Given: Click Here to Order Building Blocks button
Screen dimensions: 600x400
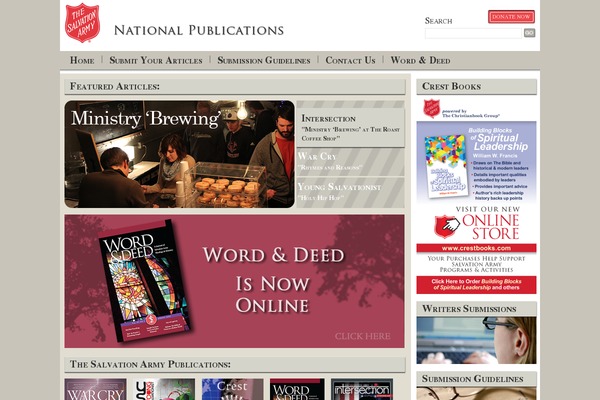Looking at the screenshot, I should pyautogui.click(x=476, y=285).
